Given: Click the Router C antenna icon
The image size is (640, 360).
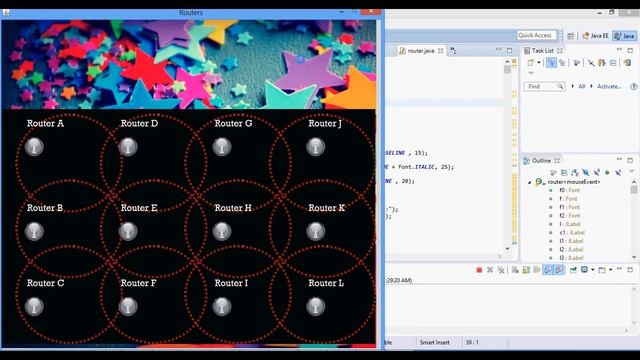Looking at the screenshot, I should pos(34,307).
